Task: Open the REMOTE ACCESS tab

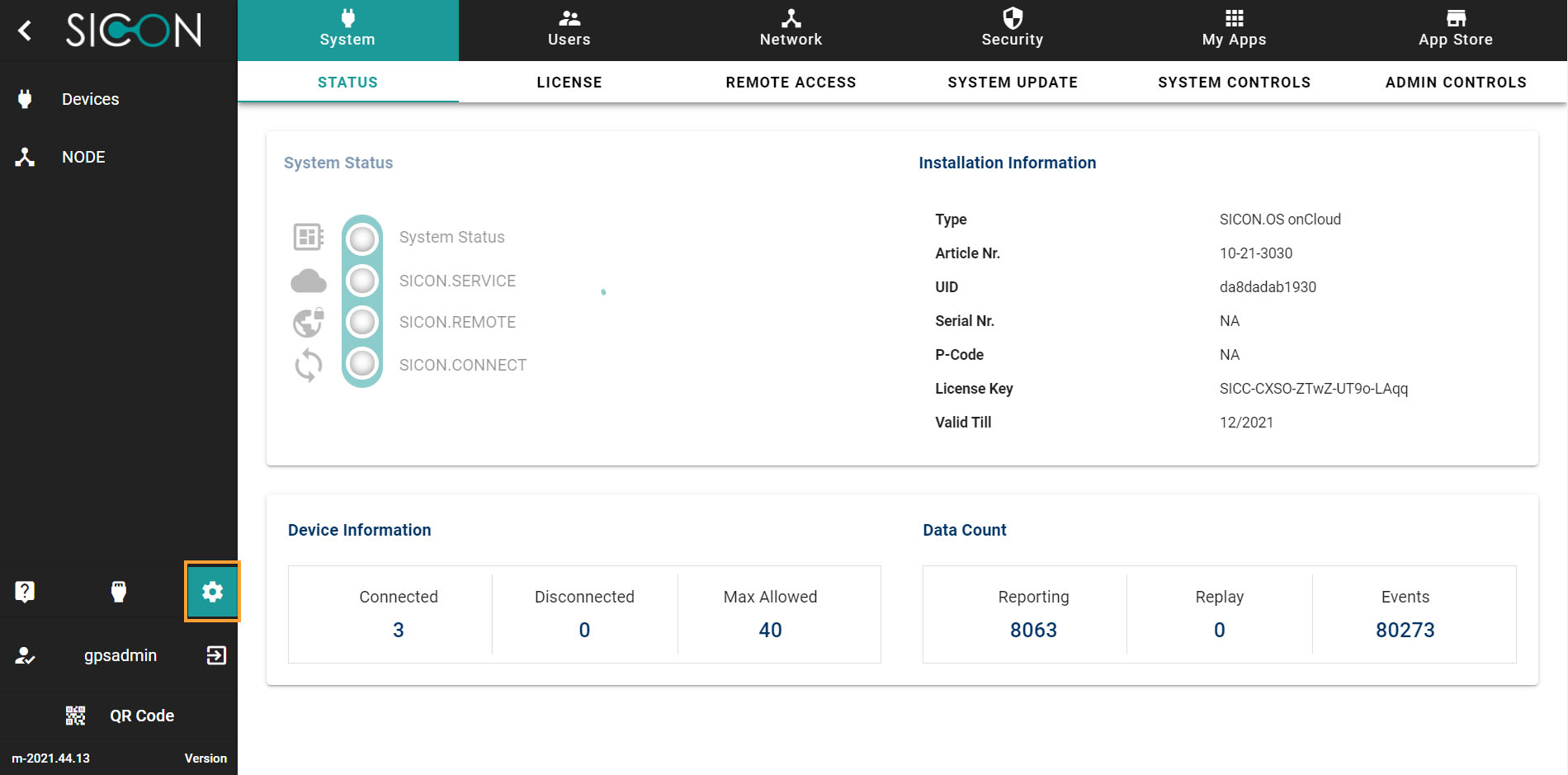Action: pyautogui.click(x=791, y=83)
